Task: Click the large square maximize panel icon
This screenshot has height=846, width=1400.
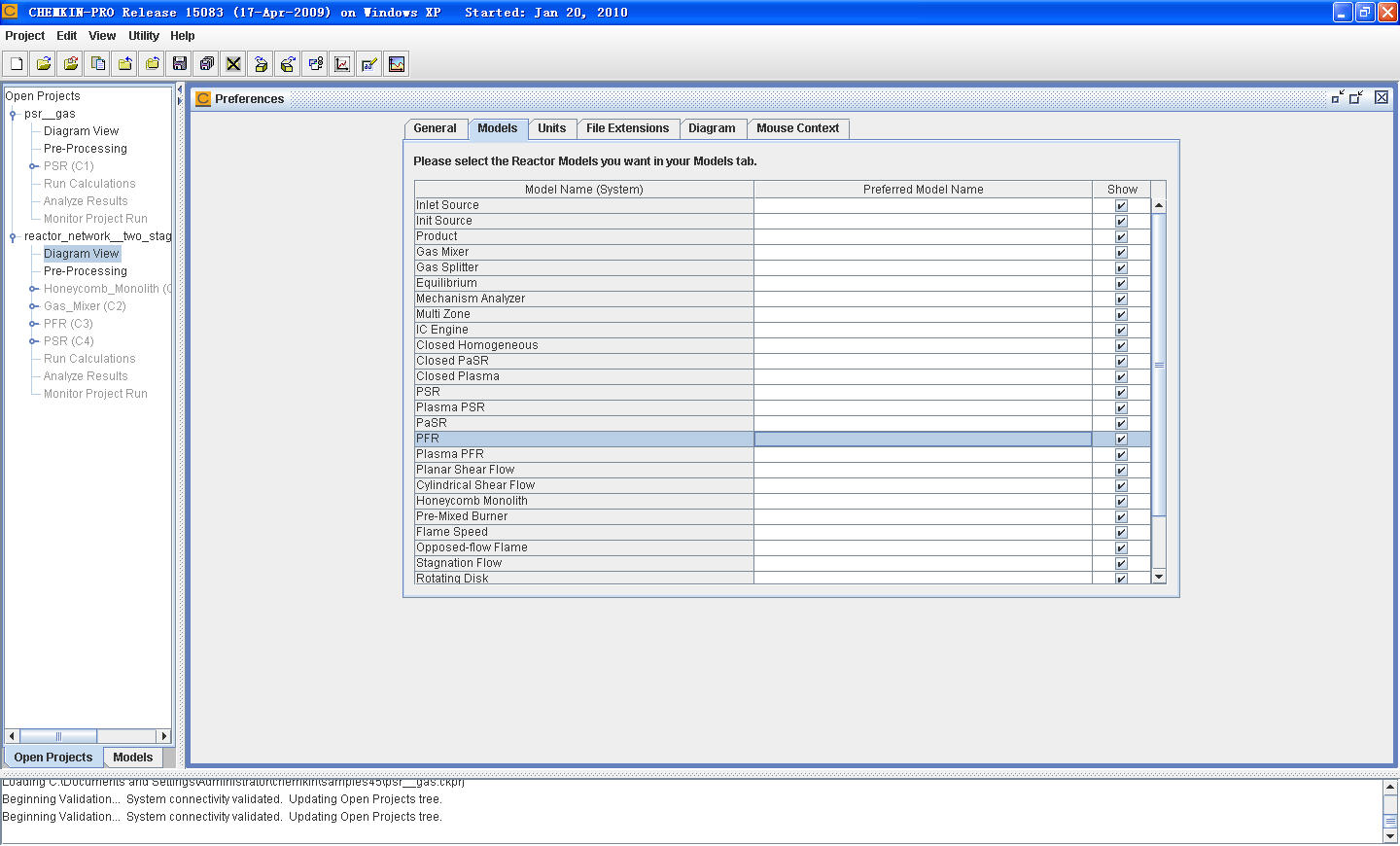Action: pos(1356,97)
